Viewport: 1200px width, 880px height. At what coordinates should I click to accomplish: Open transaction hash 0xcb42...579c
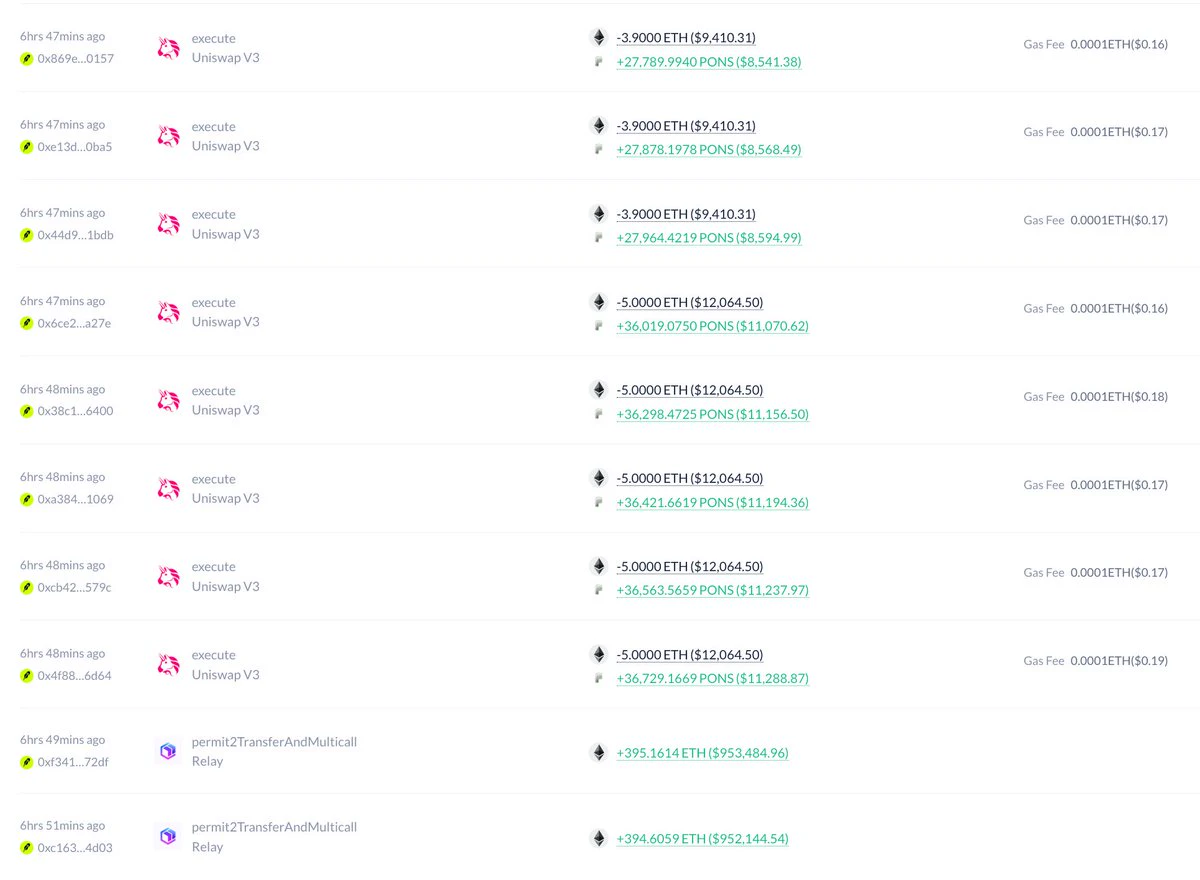(x=74, y=587)
